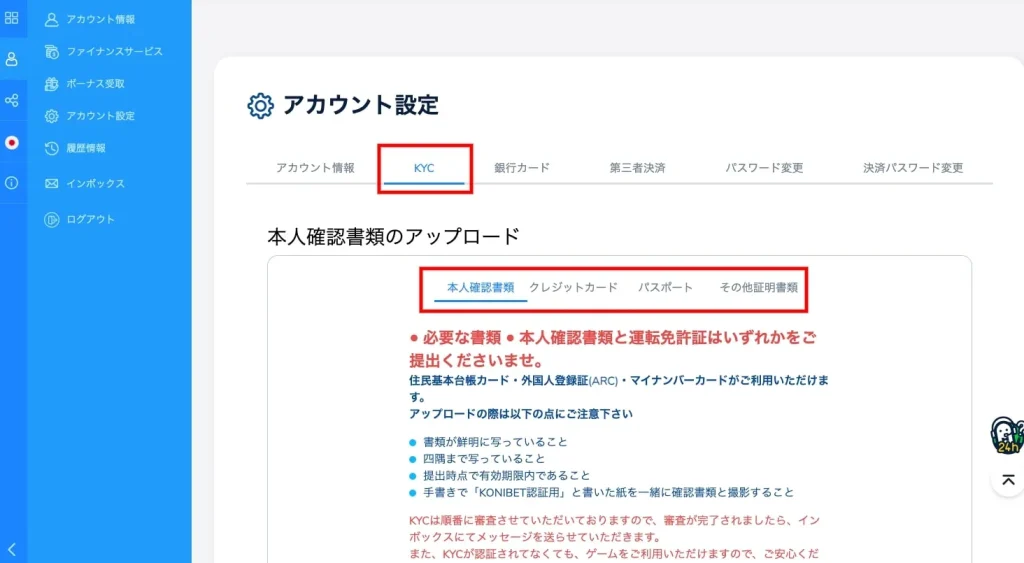The height and width of the screenshot is (563, 1024).
Task: Click the red 必要な書類 notice text
Action: pyautogui.click(x=613, y=349)
